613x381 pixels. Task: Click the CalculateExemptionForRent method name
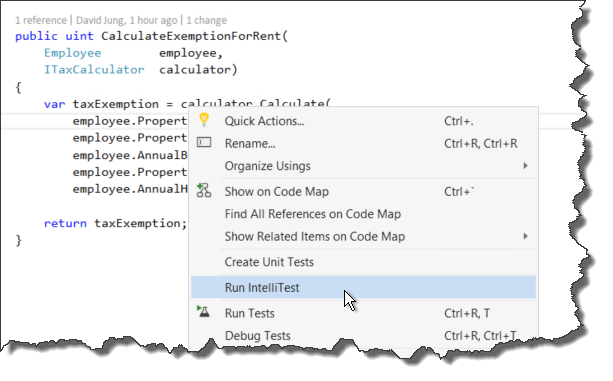[191, 36]
